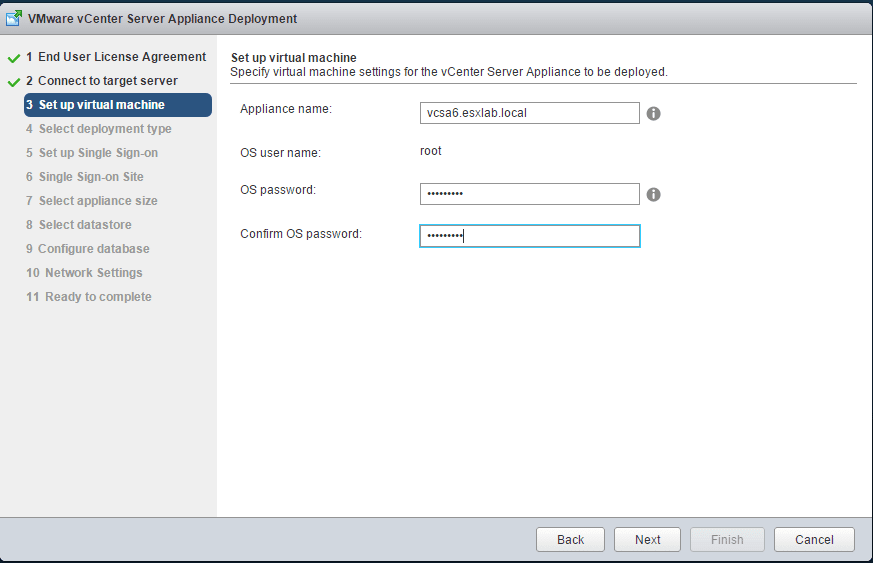
Task: Click green checkmark for Connect to target server
Action: (14, 82)
